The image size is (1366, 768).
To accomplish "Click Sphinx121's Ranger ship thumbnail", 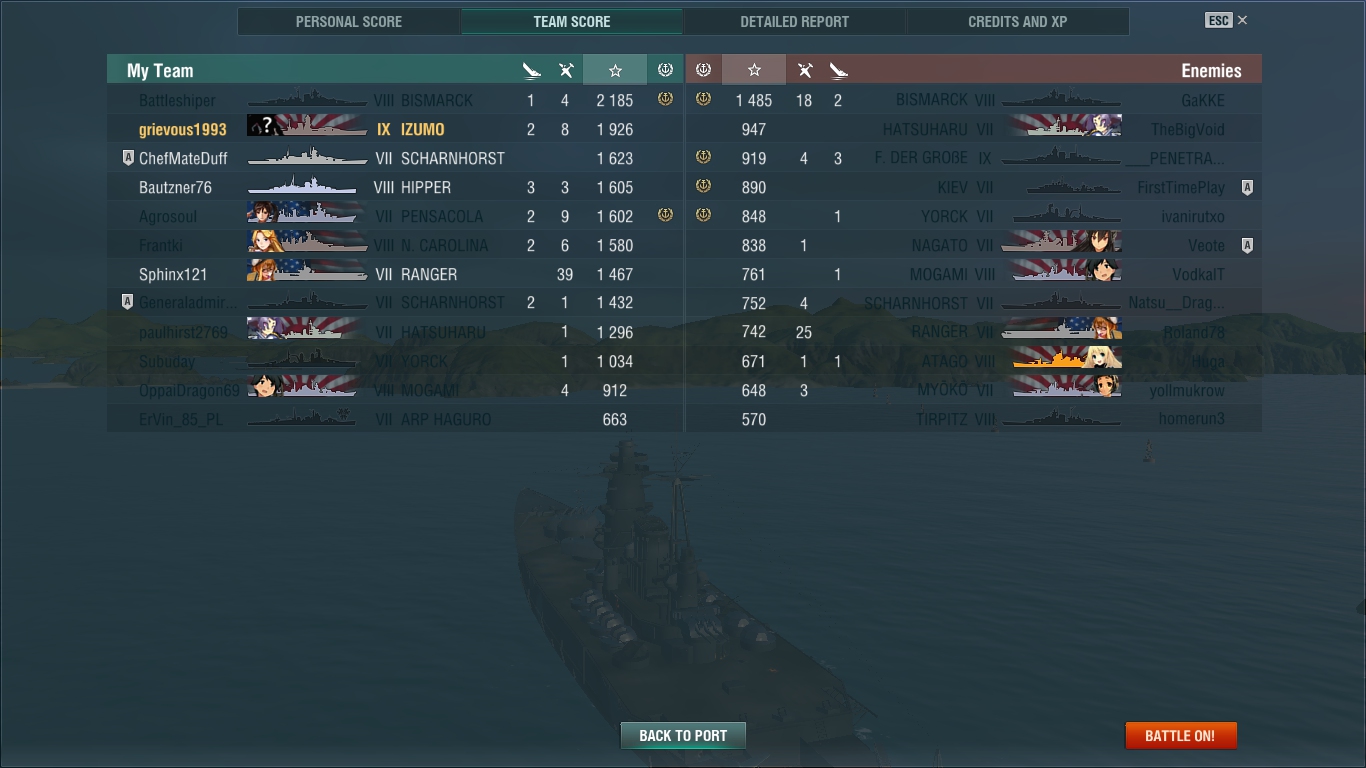I will pos(303,274).
